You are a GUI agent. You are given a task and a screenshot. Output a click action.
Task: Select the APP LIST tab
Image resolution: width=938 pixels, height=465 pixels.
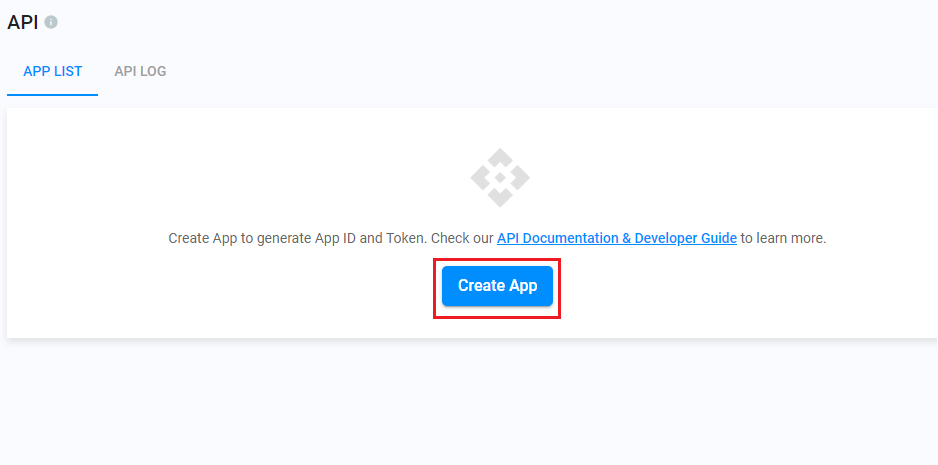coord(53,71)
